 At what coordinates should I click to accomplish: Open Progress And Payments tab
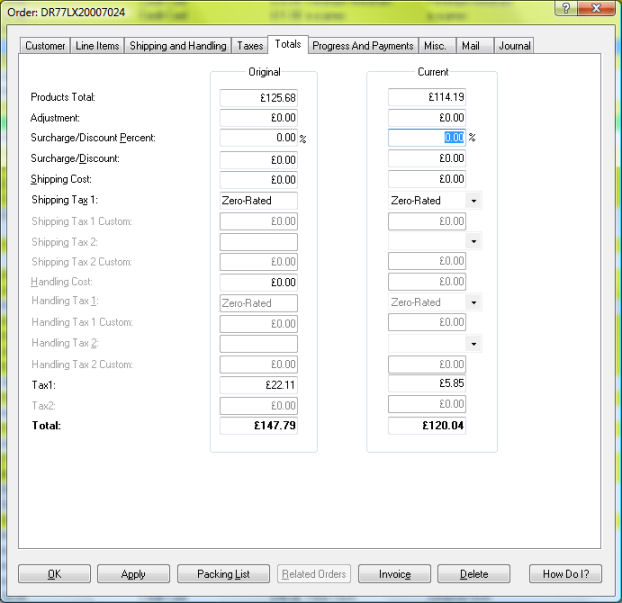tap(362, 46)
